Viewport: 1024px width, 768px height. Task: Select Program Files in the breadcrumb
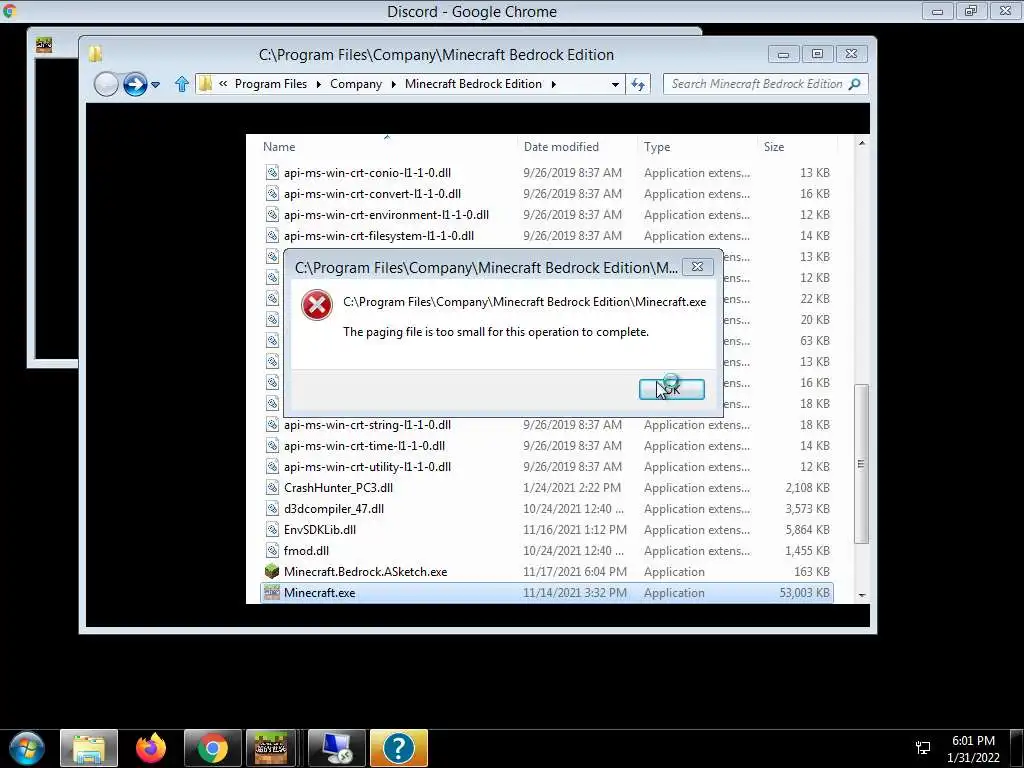click(270, 84)
